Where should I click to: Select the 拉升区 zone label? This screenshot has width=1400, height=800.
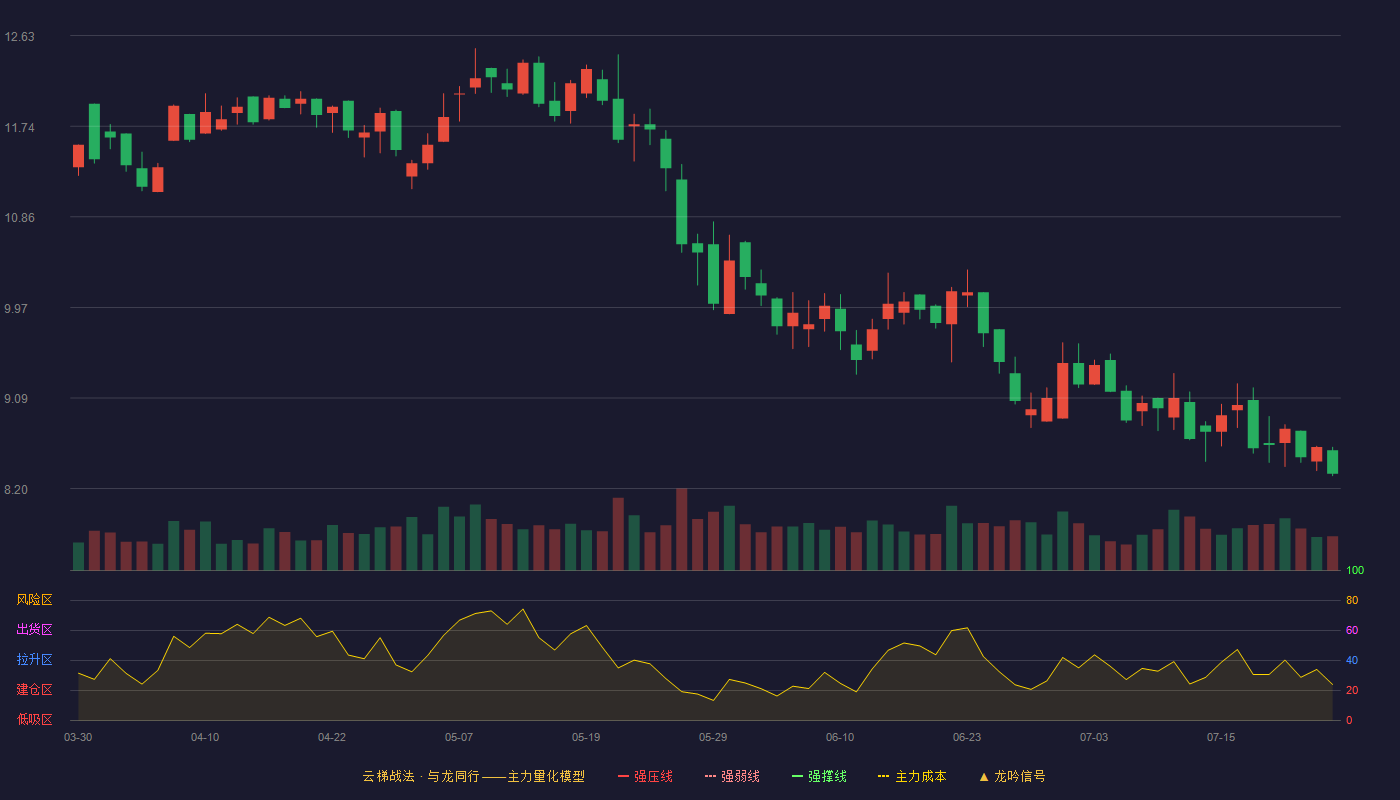coord(34,660)
